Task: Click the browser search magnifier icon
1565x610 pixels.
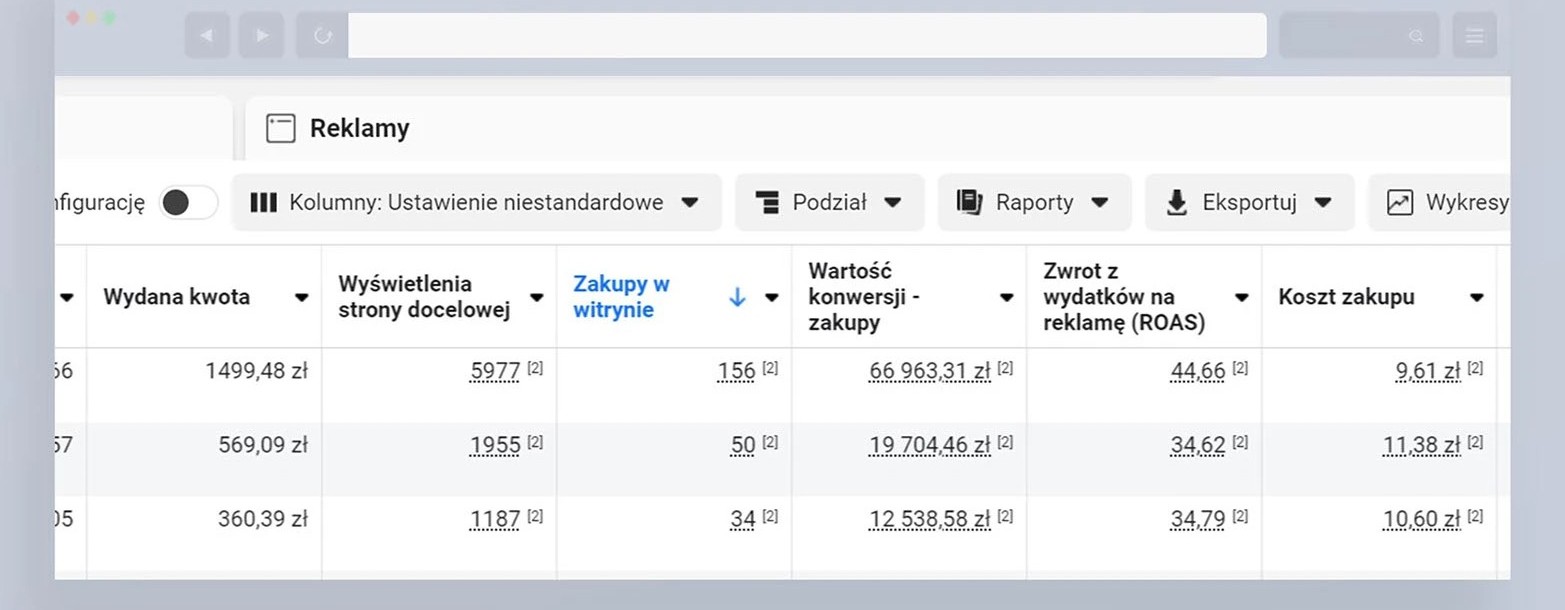Action: [1415, 36]
